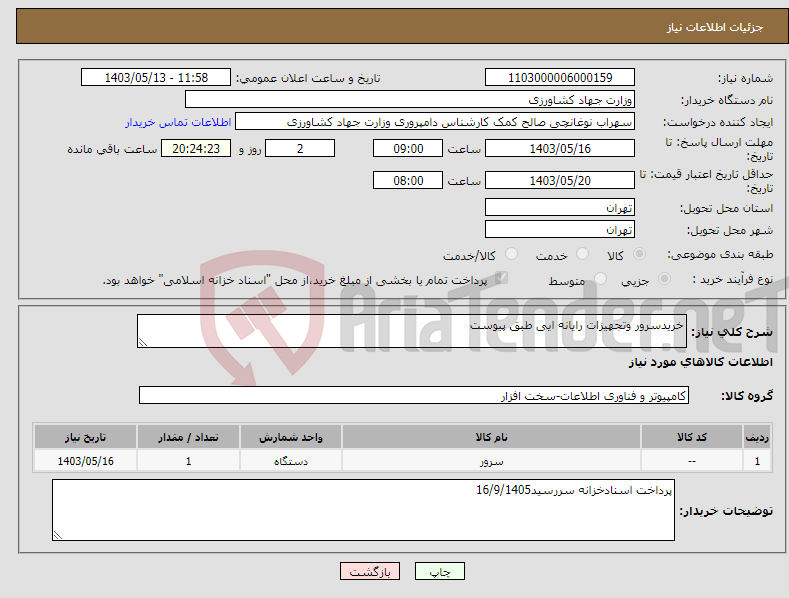Viewport: 789px width, 598px height.
Task: Click the response deadline date 1403/05/16 field
Action: pyautogui.click(x=560, y=148)
